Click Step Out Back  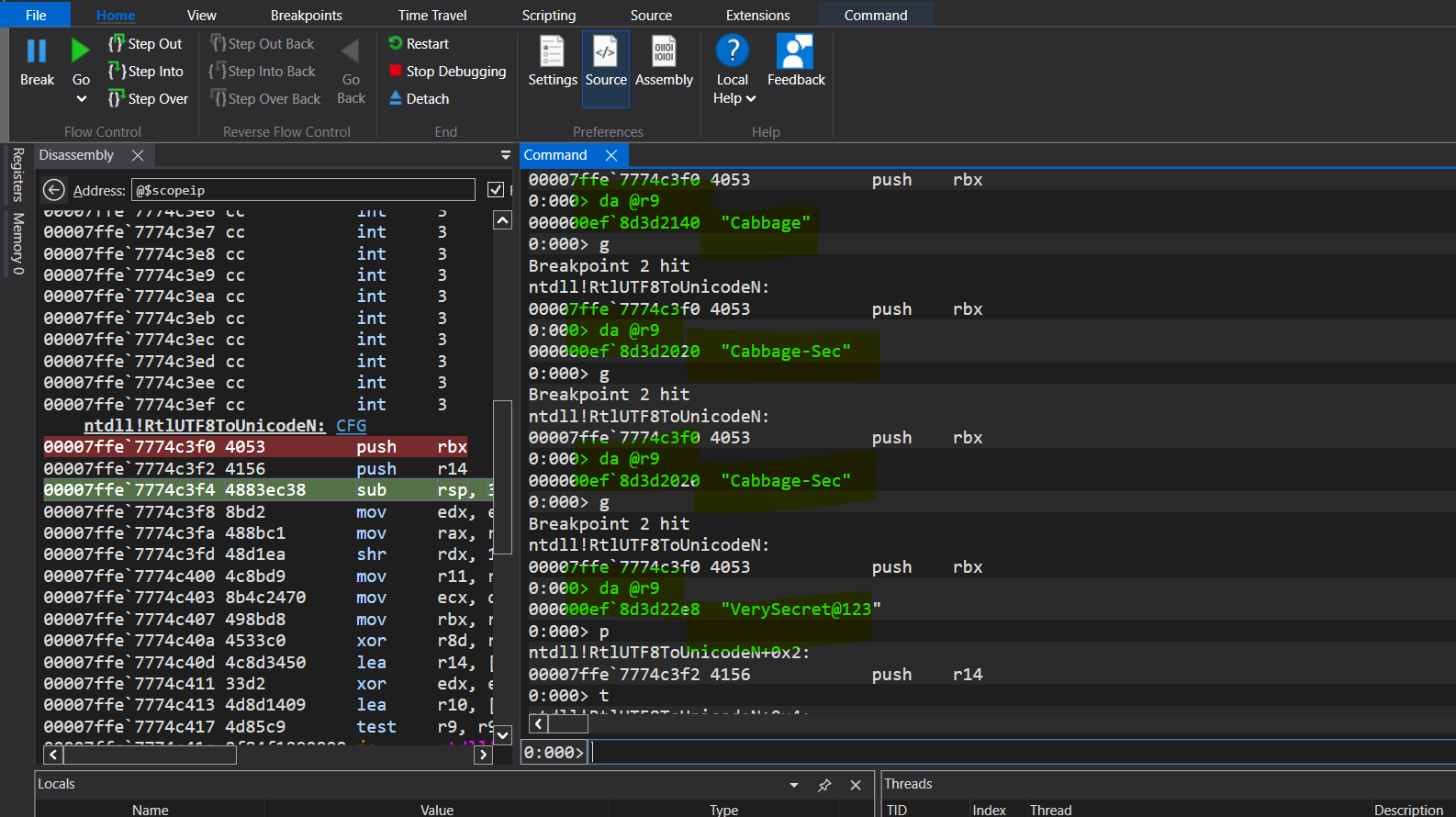(x=262, y=44)
